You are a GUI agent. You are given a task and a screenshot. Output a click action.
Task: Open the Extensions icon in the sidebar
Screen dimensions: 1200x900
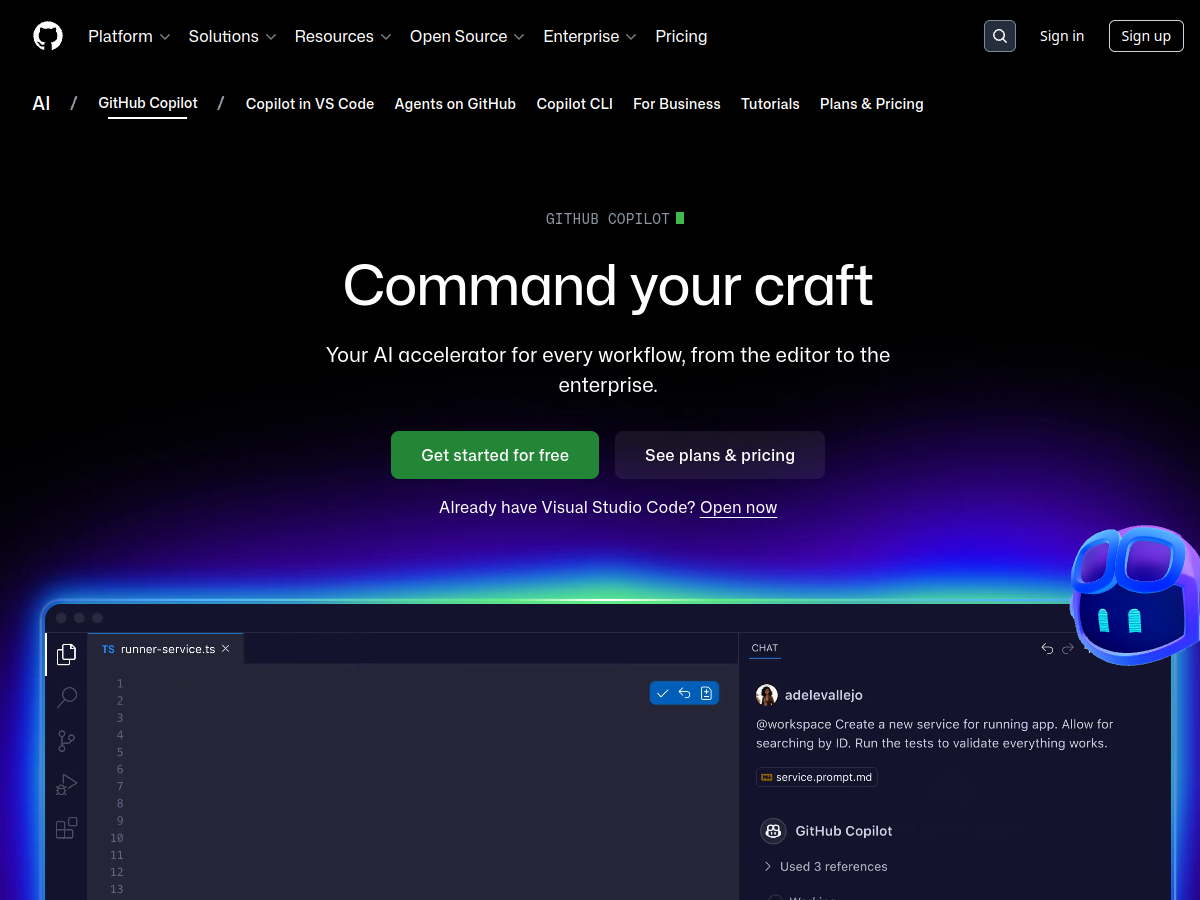click(x=66, y=828)
